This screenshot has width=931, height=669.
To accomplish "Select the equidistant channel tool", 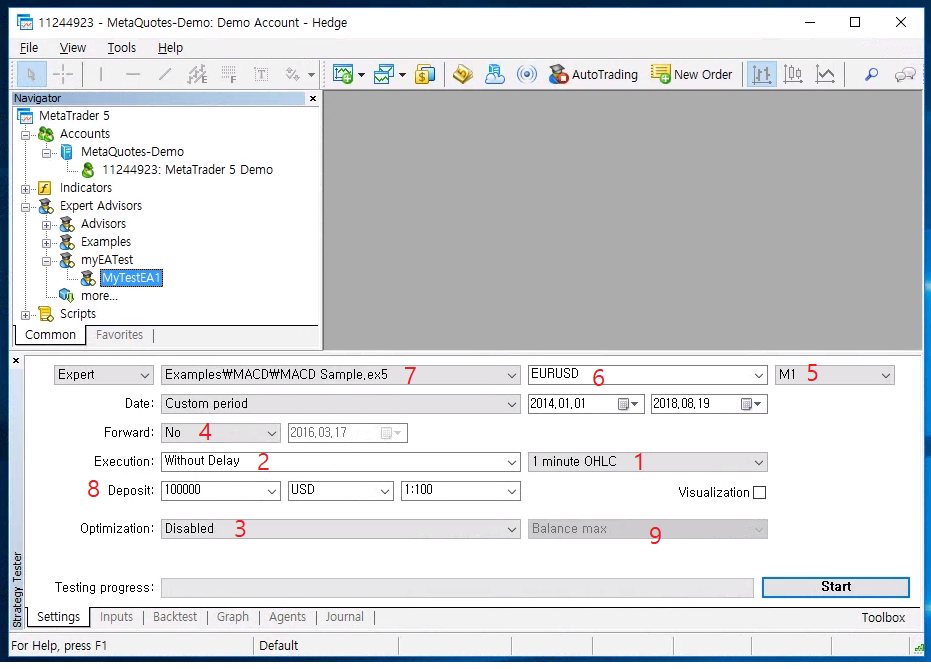I will 197,75.
